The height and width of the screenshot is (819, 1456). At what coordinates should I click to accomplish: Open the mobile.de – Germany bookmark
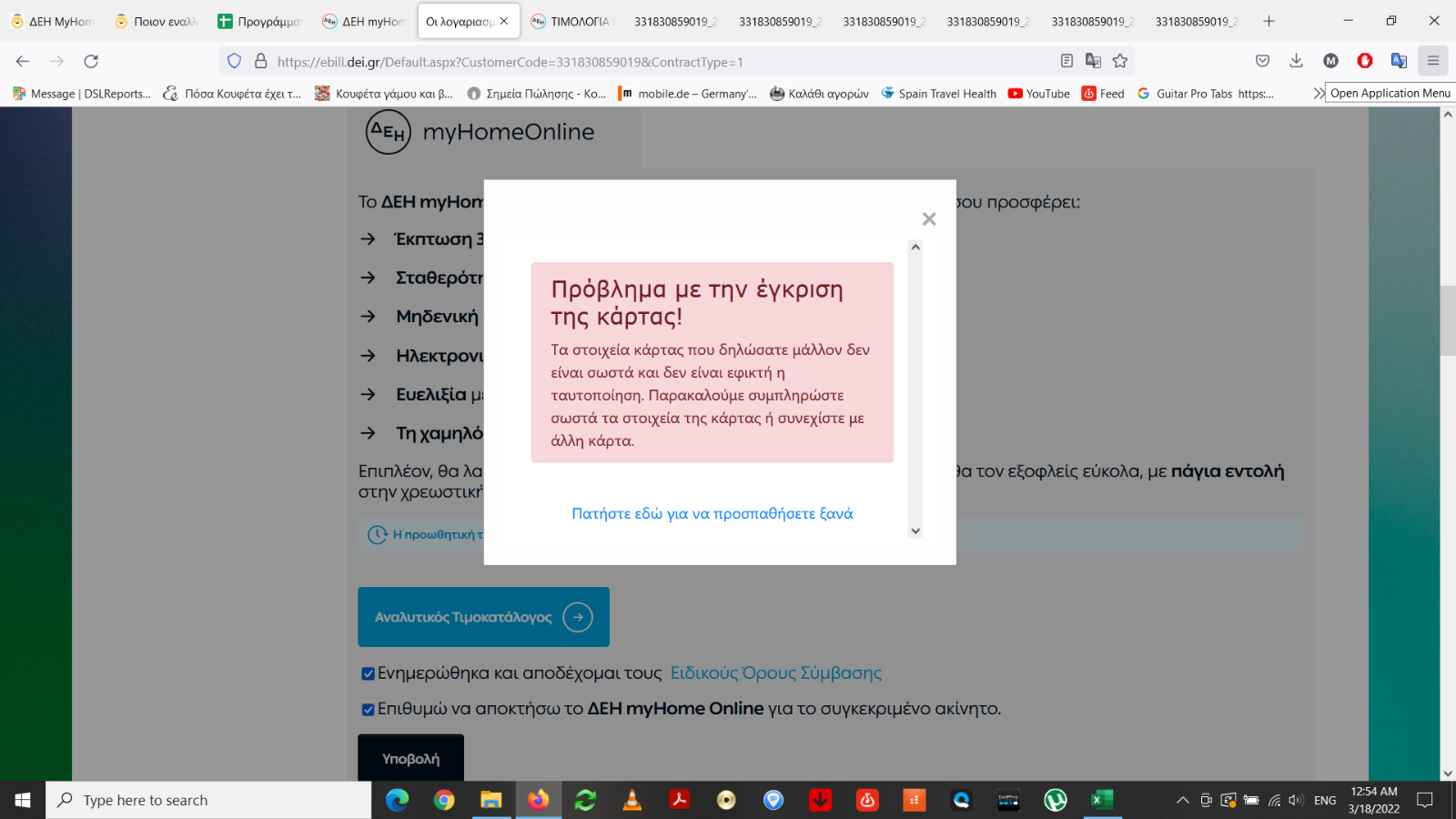(688, 93)
